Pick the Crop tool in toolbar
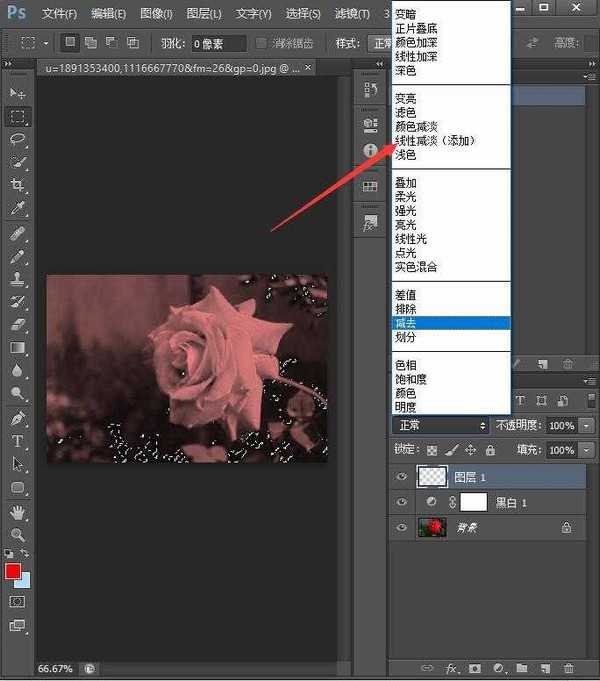The width and height of the screenshot is (600, 681). [18, 186]
